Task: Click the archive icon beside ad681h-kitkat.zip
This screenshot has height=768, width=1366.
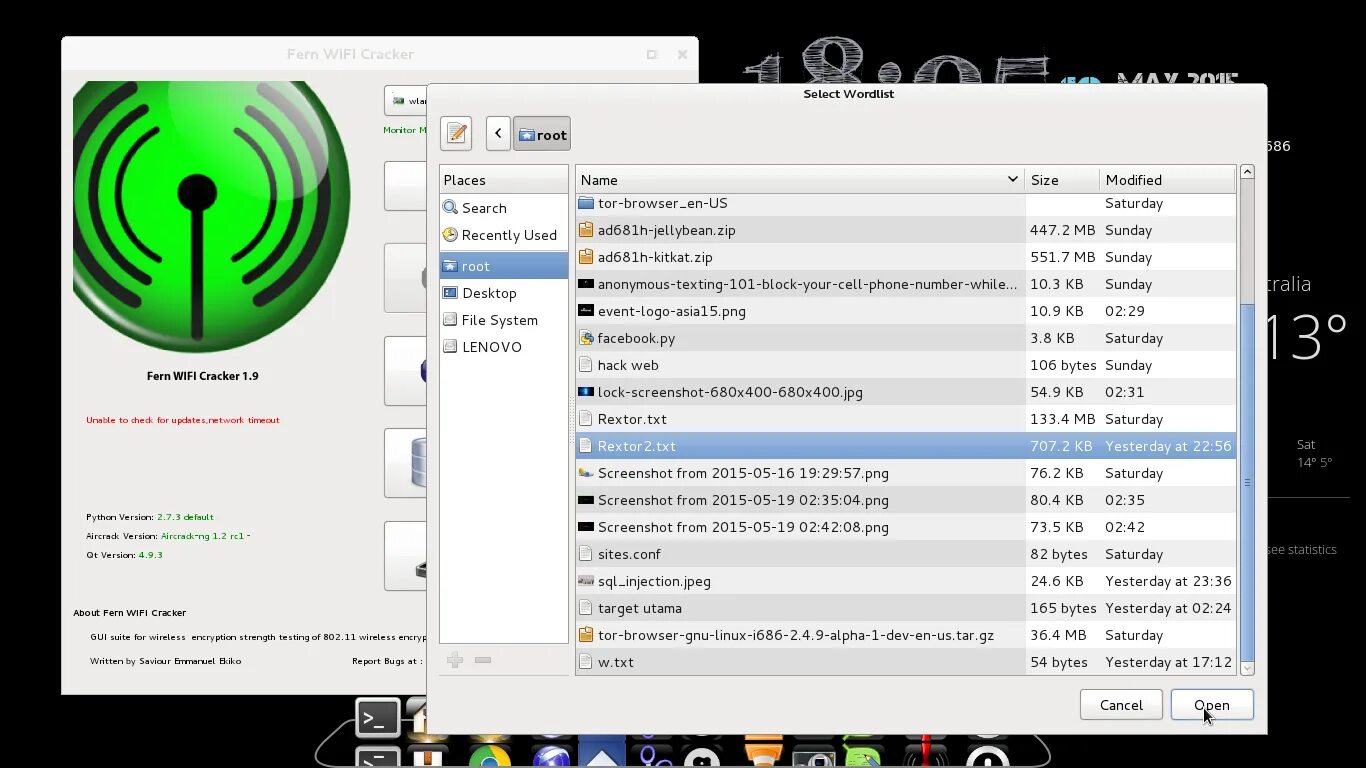Action: coord(586,257)
